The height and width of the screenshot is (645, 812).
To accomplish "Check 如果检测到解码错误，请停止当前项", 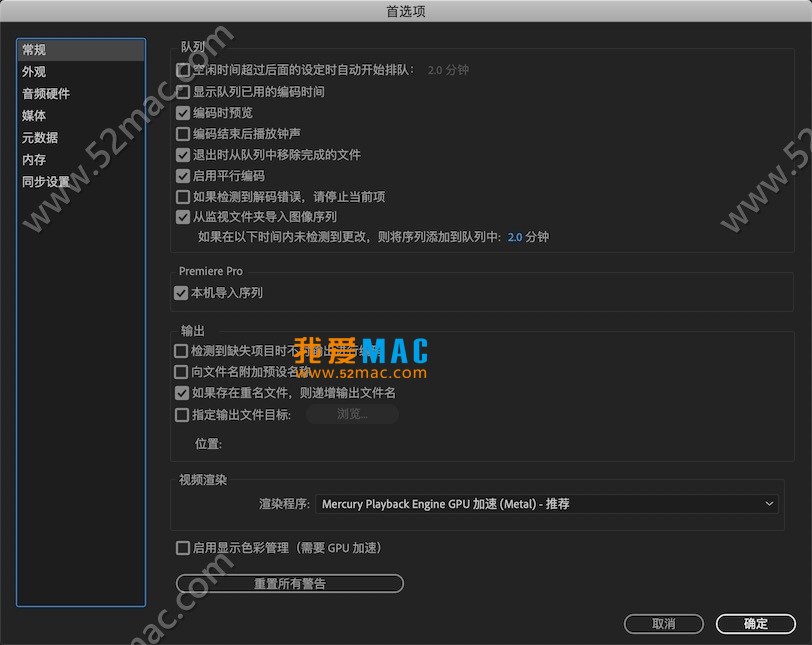I will coord(183,197).
